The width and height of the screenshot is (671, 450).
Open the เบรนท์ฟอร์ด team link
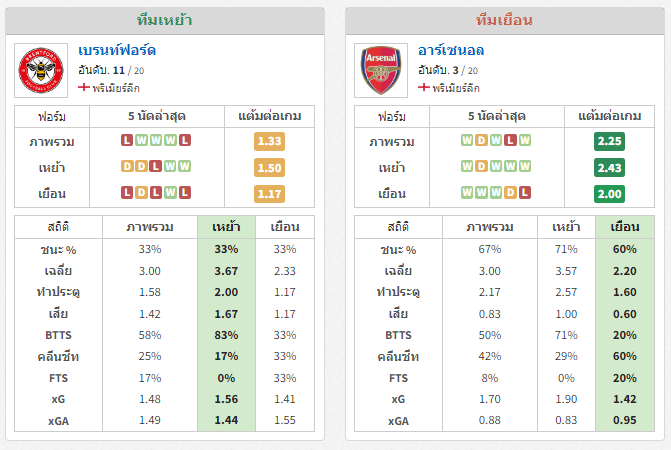(117, 50)
